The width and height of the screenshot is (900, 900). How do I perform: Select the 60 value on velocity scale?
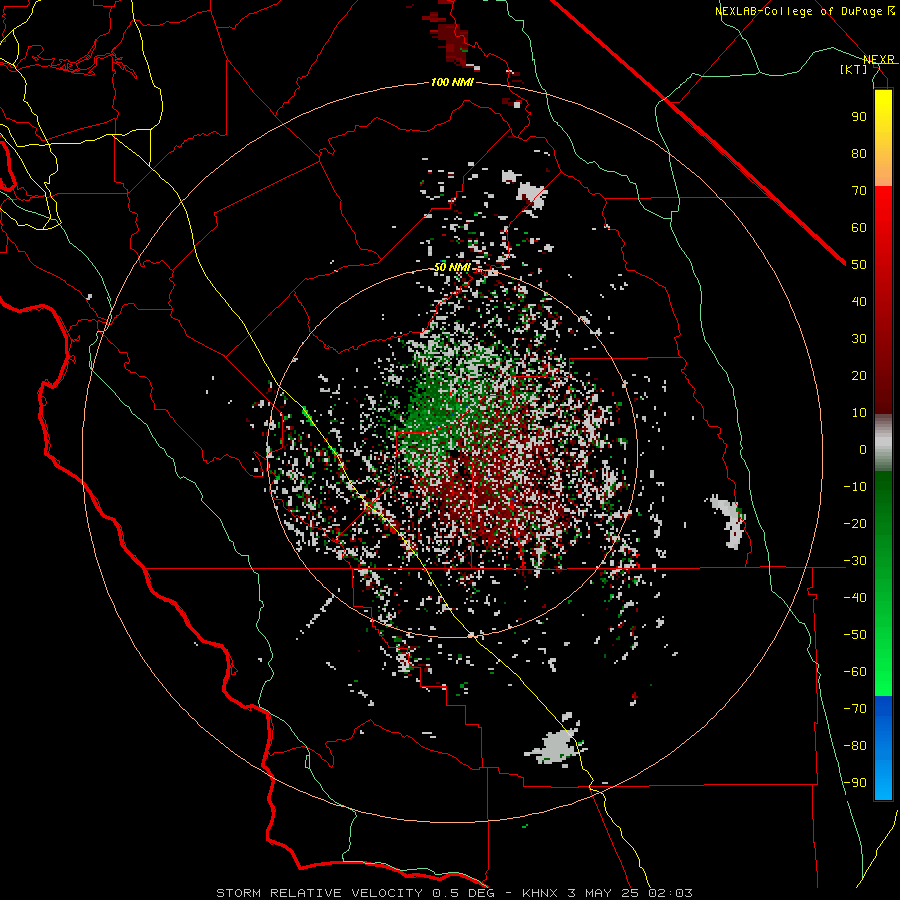click(859, 227)
